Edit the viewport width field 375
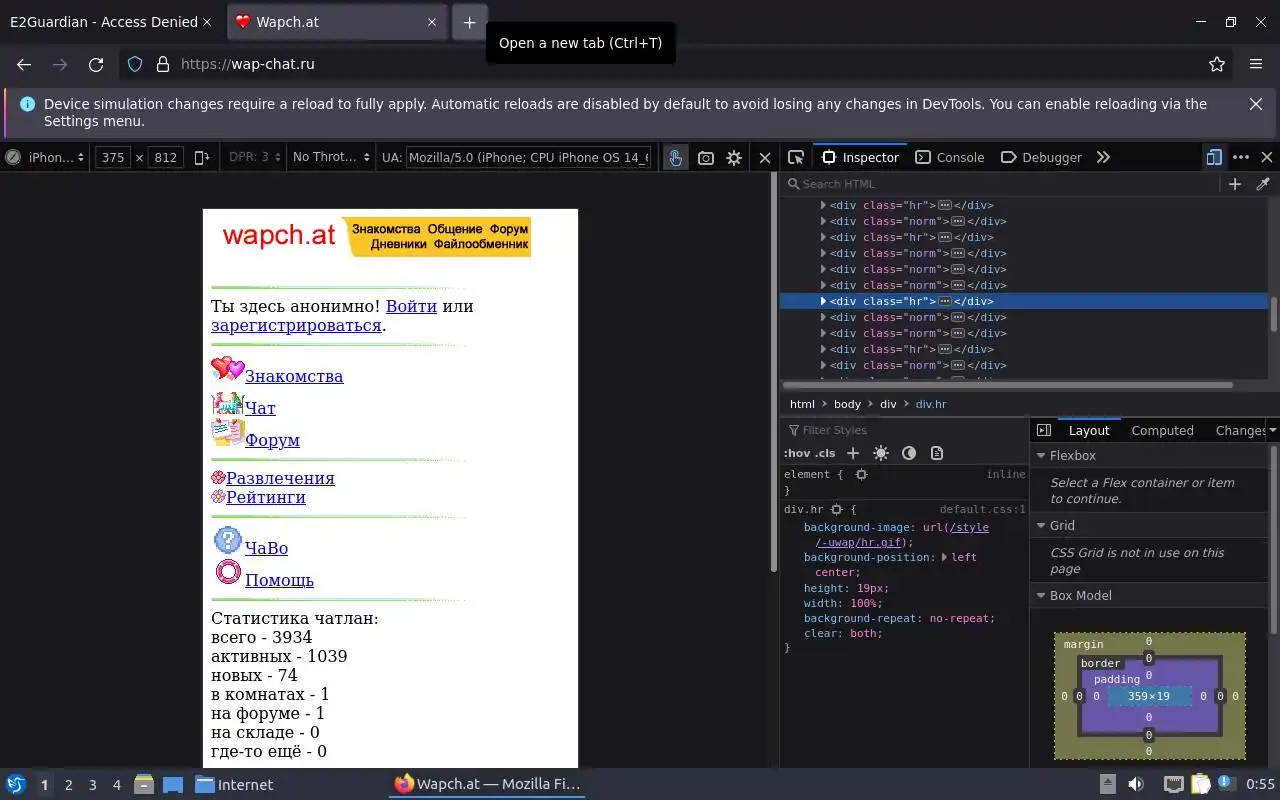Screen dimensions: 1280x800 point(114,157)
